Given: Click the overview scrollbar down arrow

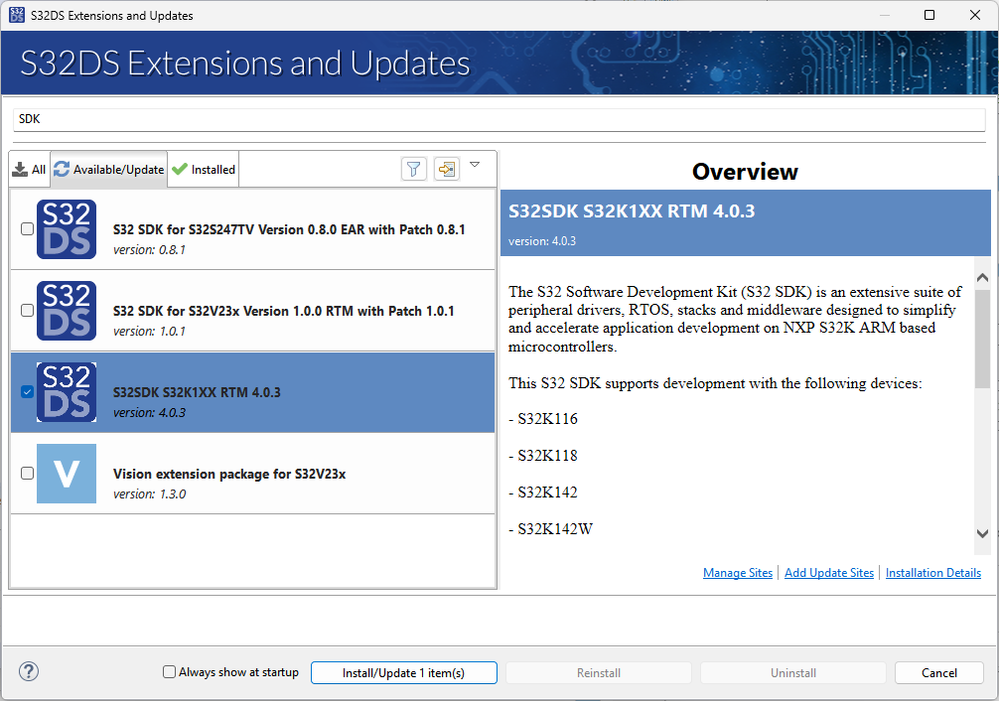Looking at the screenshot, I should [982, 533].
